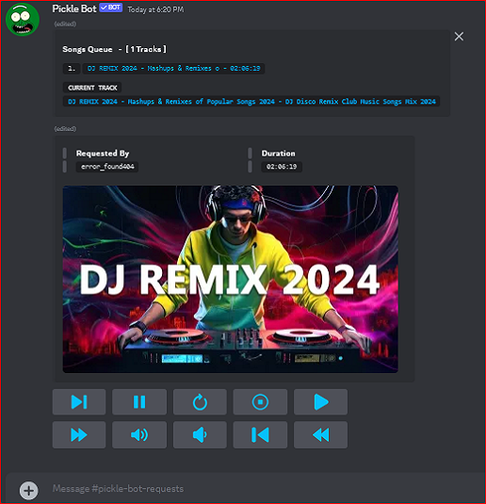486x504 pixels.
Task: Skip to the next track
Action: coord(79,402)
